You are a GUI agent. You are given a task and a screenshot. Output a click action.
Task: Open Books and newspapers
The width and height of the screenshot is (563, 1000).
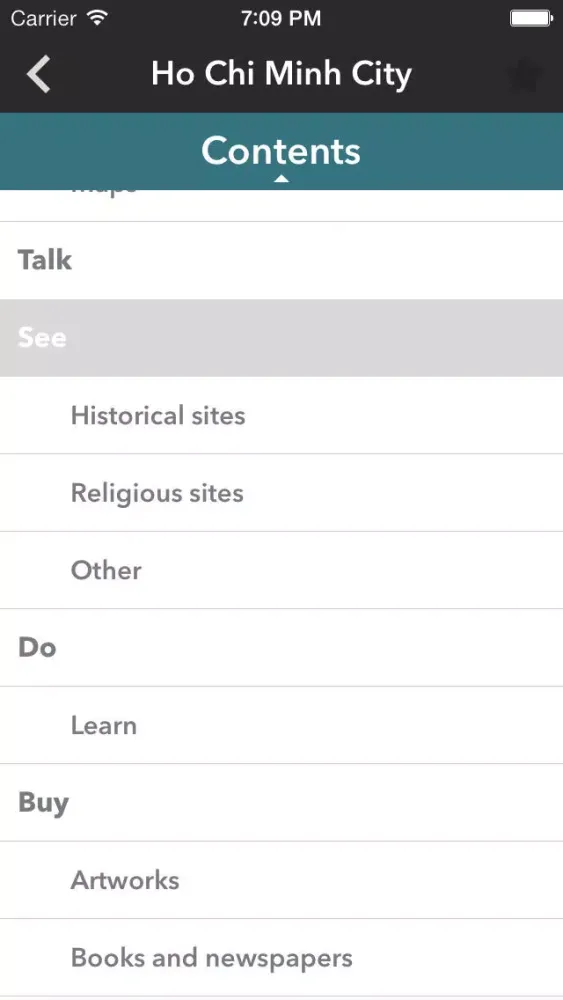pyautogui.click(x=281, y=958)
